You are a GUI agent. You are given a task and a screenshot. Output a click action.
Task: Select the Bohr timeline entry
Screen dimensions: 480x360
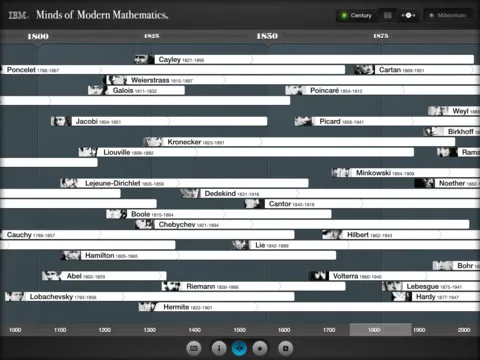[x=456, y=266]
